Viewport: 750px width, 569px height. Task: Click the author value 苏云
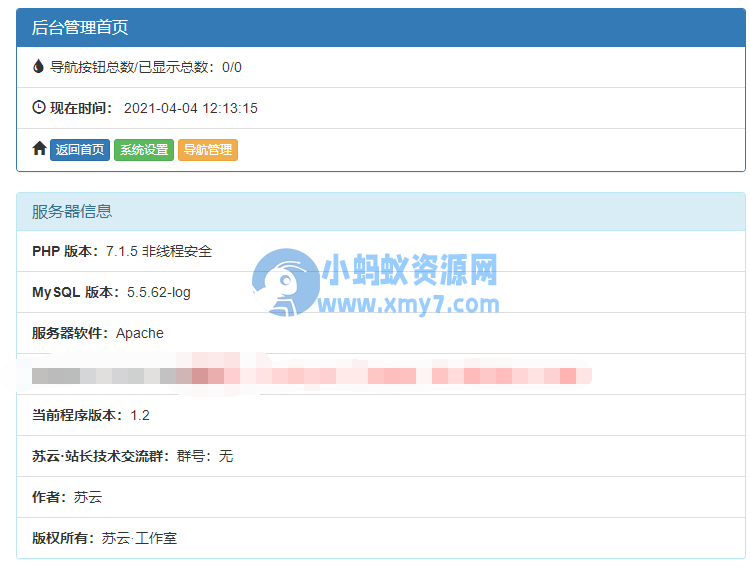point(88,497)
